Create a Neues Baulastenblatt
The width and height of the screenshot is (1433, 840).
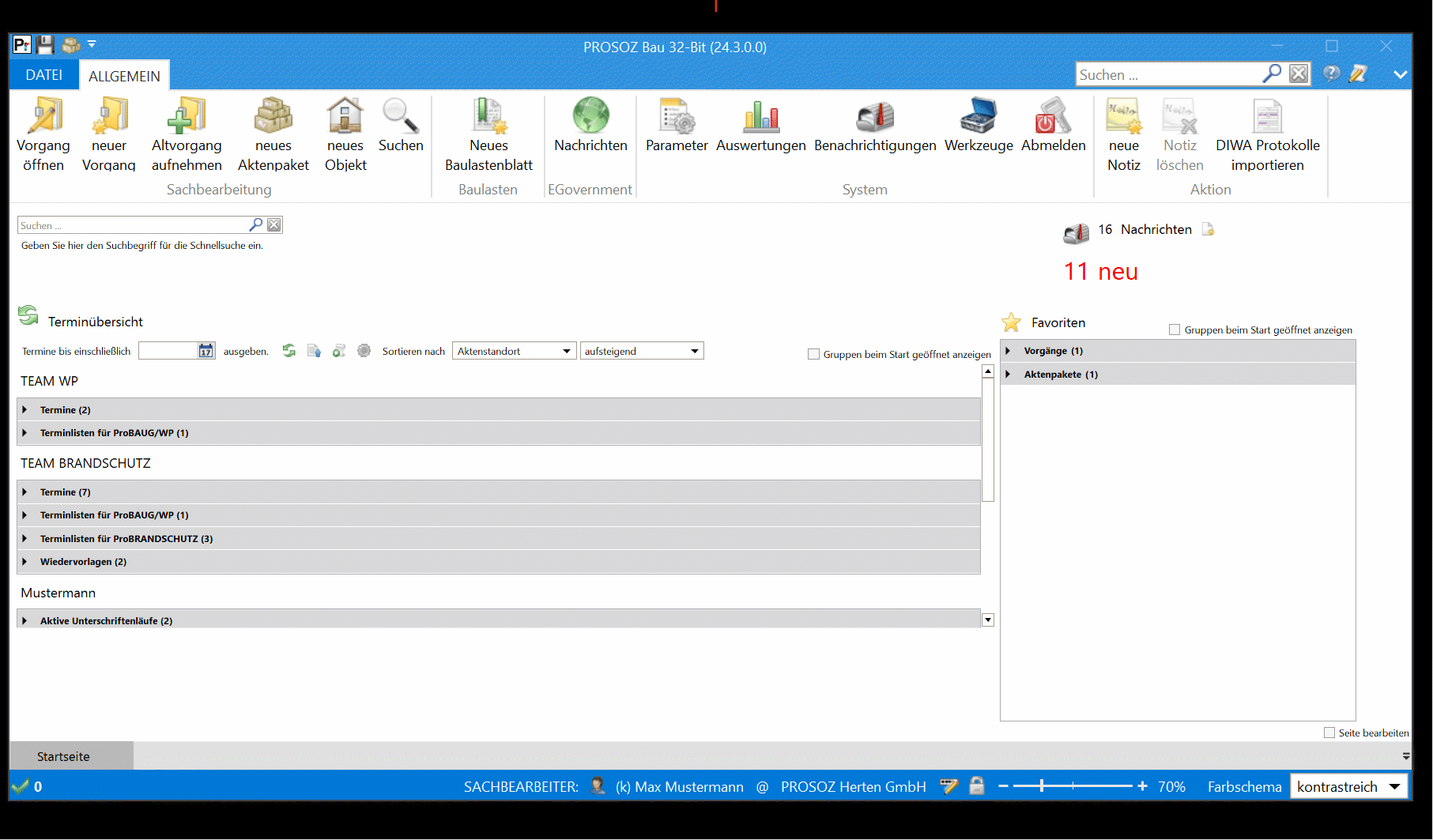[488, 134]
